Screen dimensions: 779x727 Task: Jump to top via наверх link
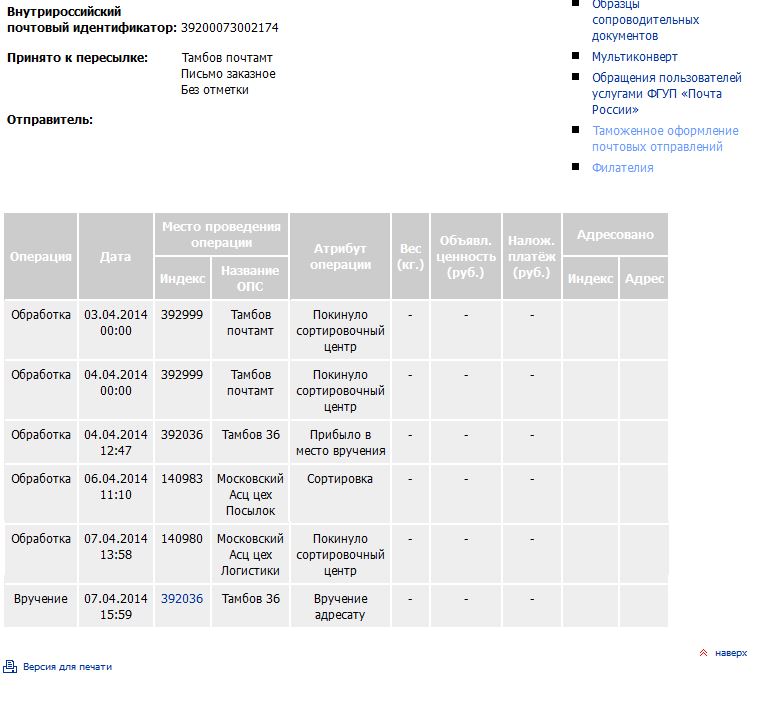[731, 653]
